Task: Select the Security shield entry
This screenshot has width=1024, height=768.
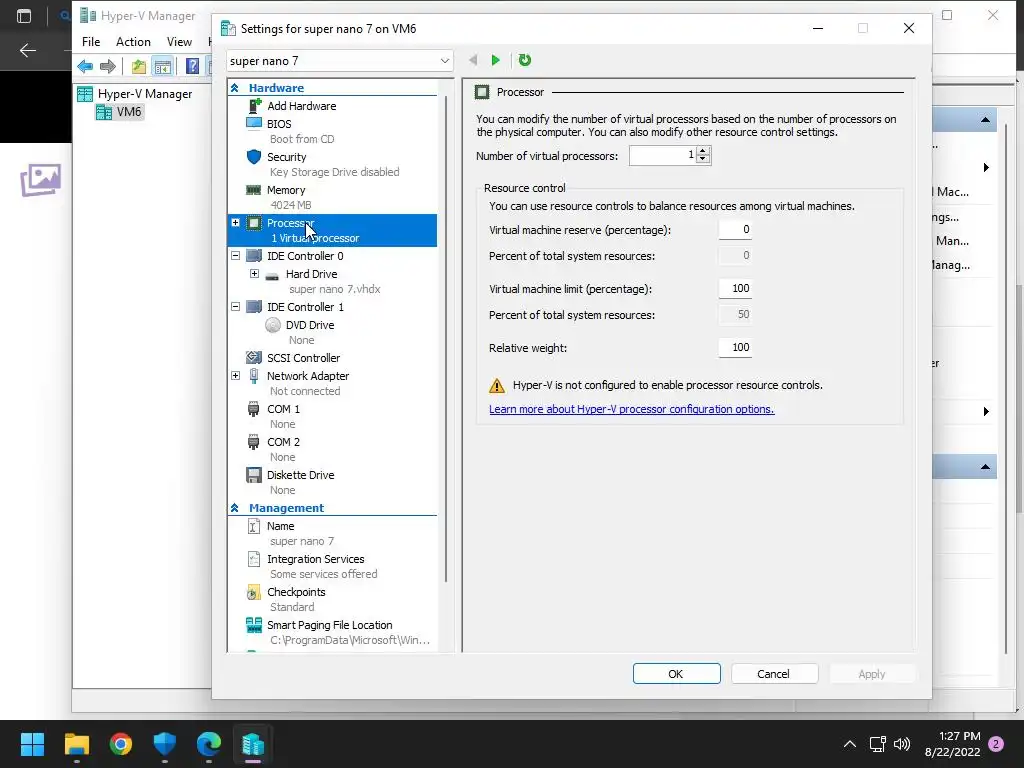Action: pyautogui.click(x=286, y=157)
